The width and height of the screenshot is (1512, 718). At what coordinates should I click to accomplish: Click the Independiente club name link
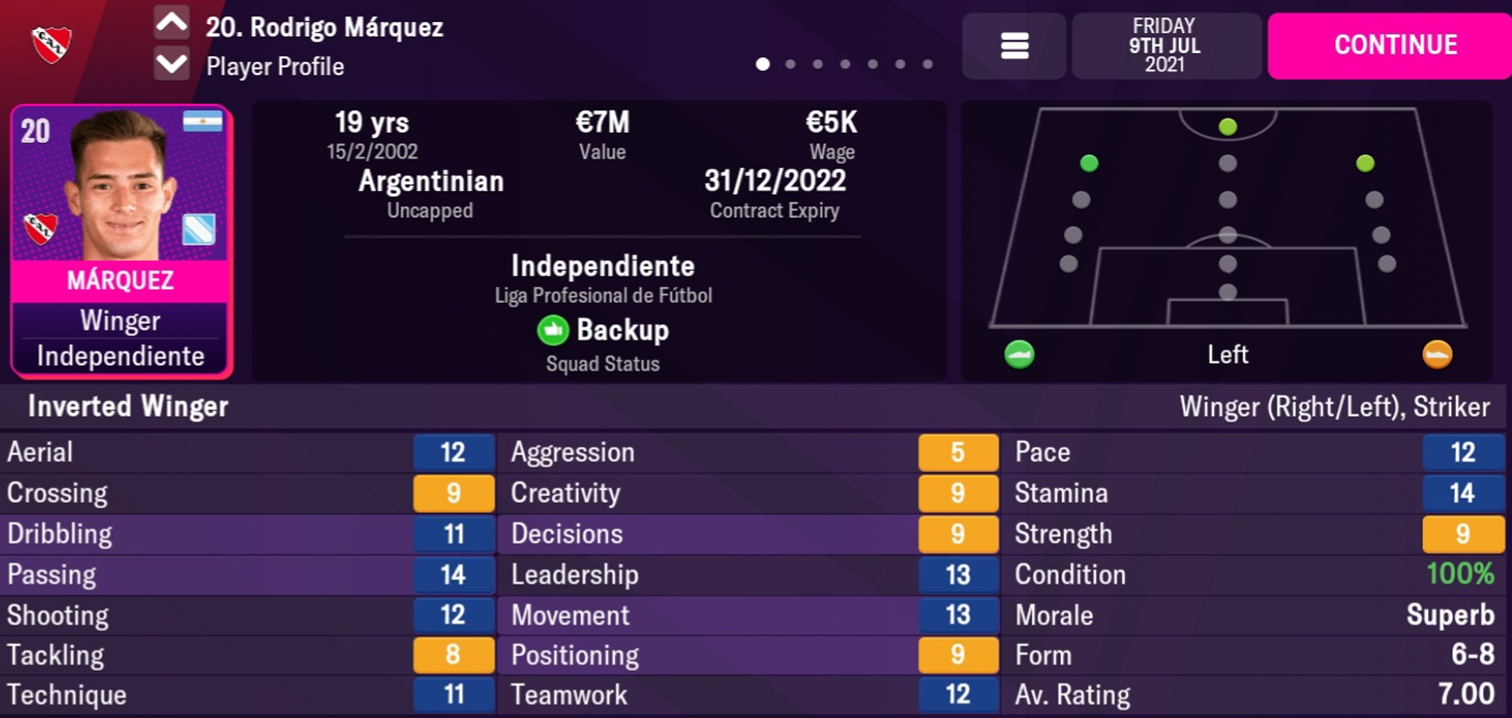pyautogui.click(x=602, y=266)
